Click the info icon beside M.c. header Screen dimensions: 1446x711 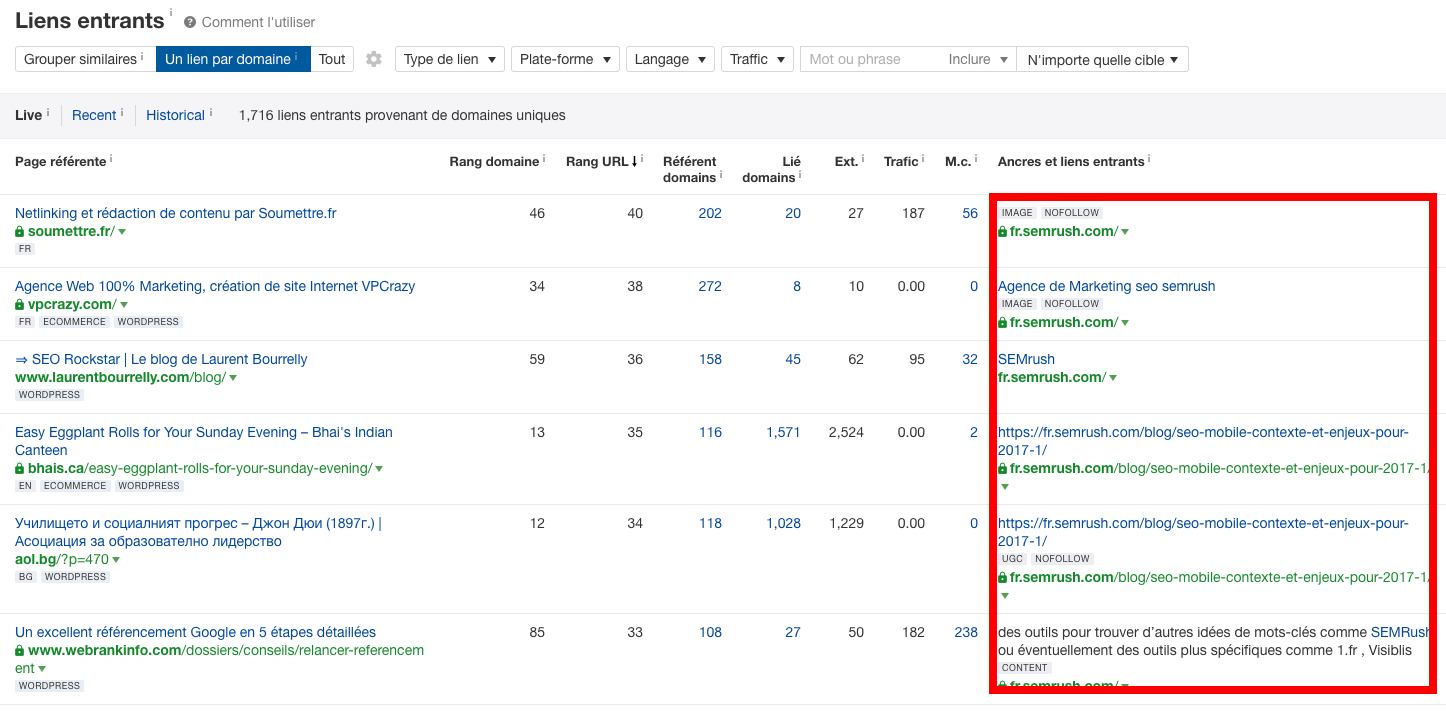coord(976,158)
